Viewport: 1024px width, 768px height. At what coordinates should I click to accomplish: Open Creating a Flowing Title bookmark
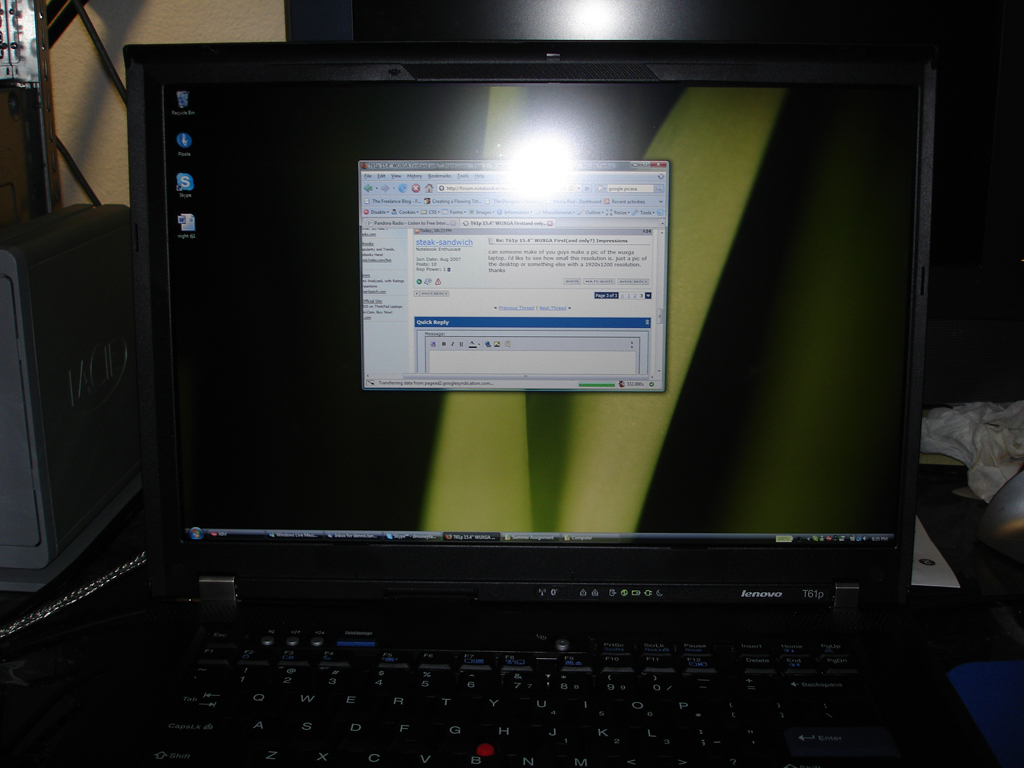point(453,201)
